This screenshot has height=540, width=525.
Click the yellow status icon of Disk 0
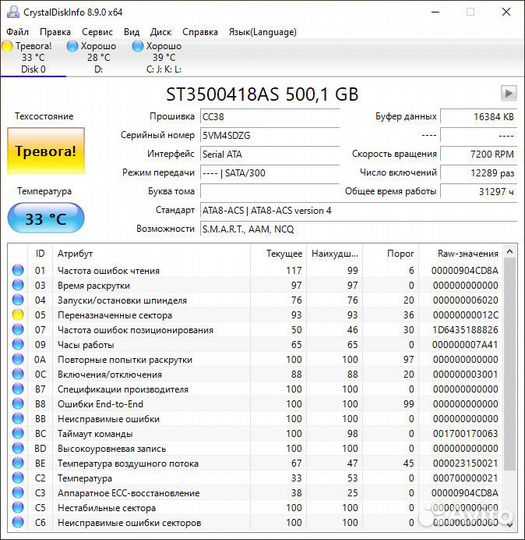coord(8,46)
